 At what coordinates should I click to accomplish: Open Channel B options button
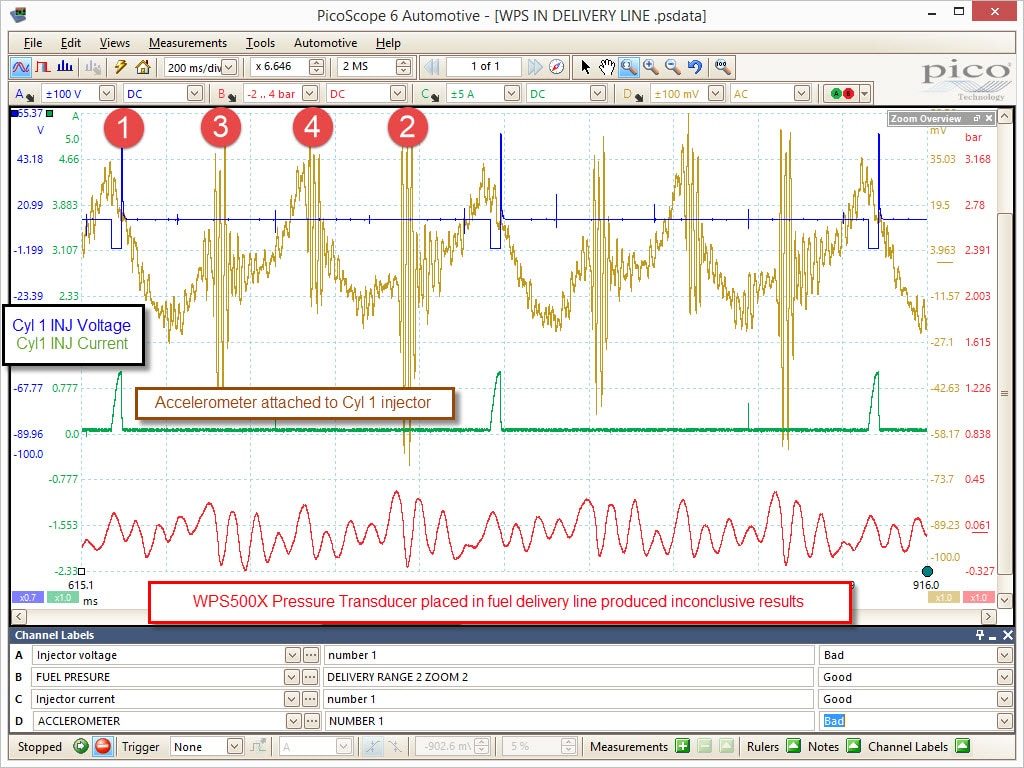point(227,95)
